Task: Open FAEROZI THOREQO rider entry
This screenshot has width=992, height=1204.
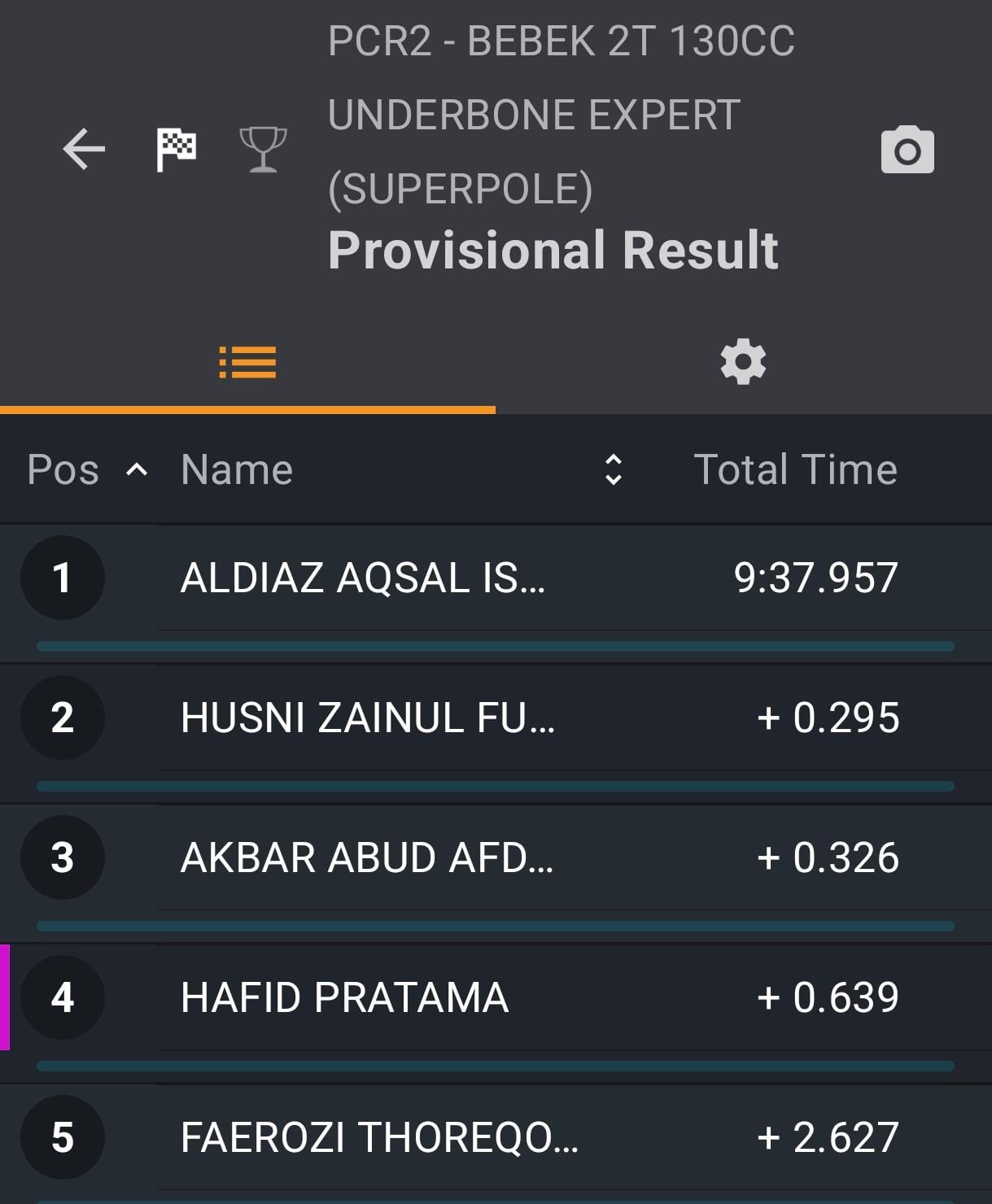Action: (x=496, y=1137)
